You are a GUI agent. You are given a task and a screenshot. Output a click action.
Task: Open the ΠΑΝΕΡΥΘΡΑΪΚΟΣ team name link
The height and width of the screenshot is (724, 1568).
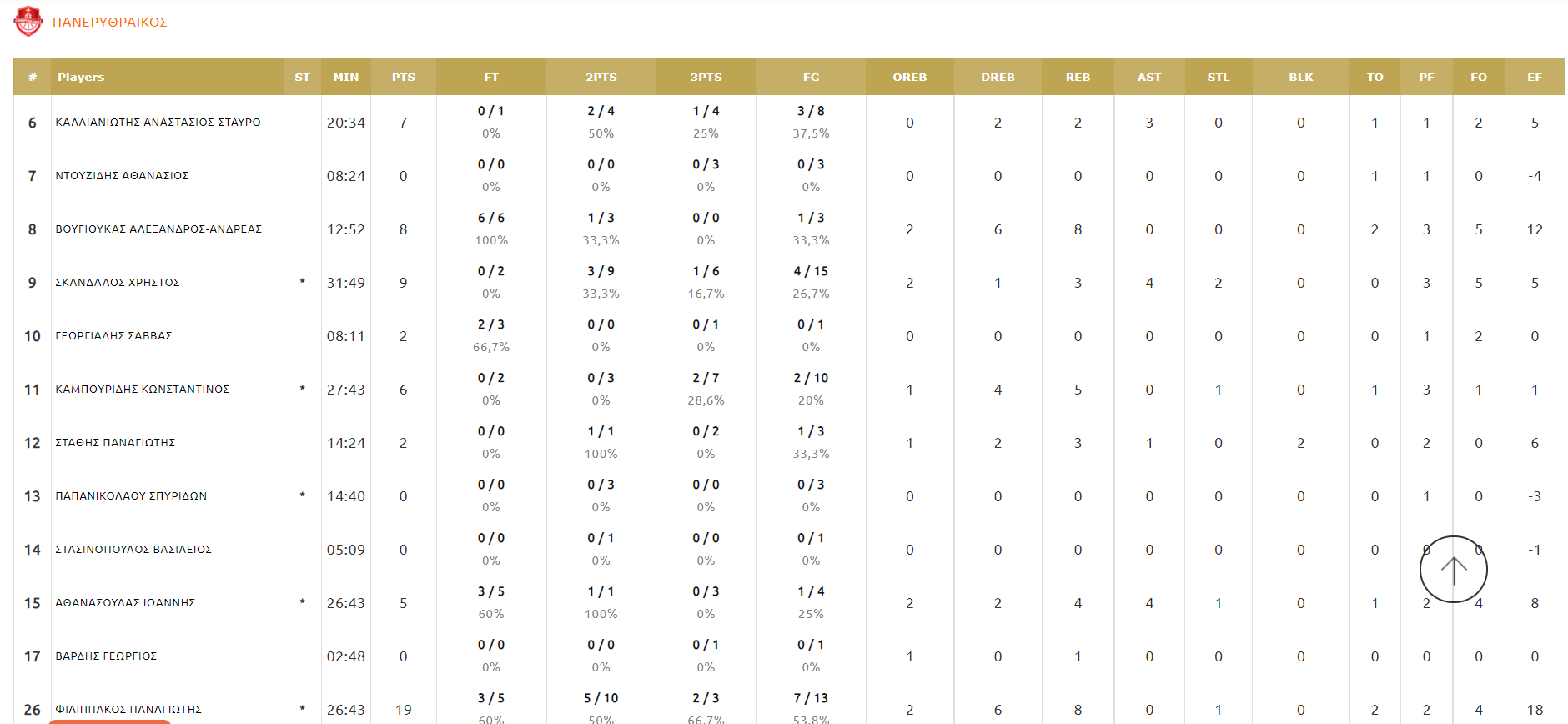pyautogui.click(x=109, y=23)
